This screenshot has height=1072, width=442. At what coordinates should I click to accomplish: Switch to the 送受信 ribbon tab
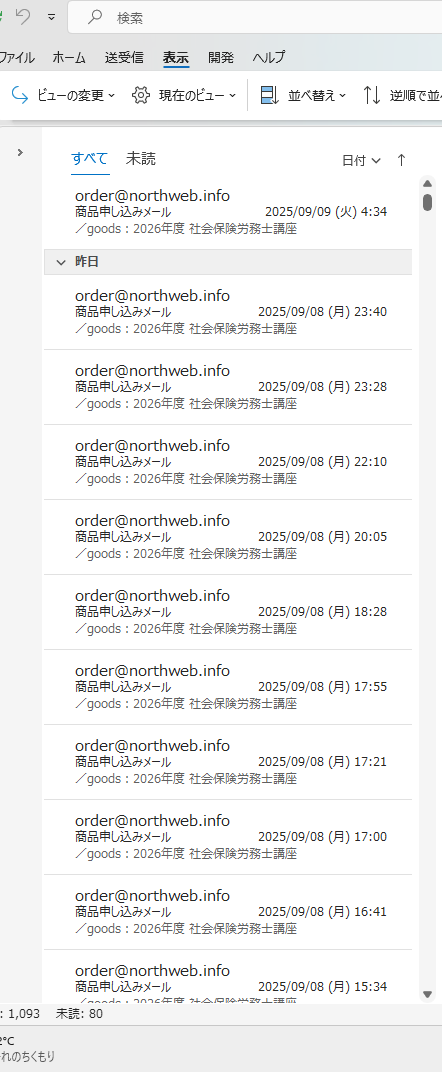click(124, 57)
